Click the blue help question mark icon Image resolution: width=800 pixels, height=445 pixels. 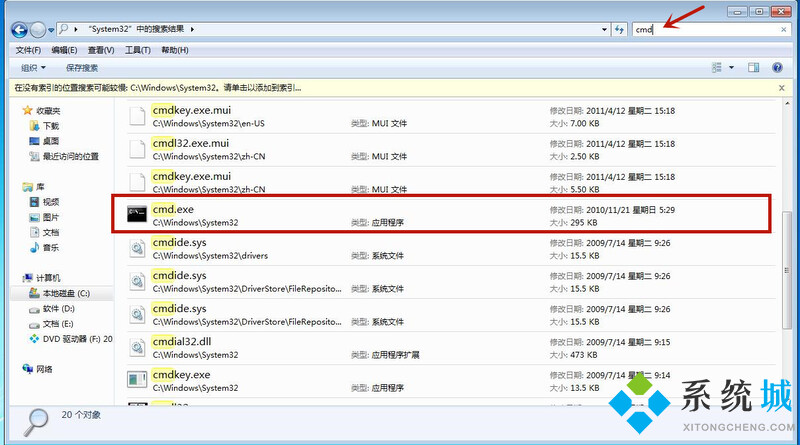[778, 67]
